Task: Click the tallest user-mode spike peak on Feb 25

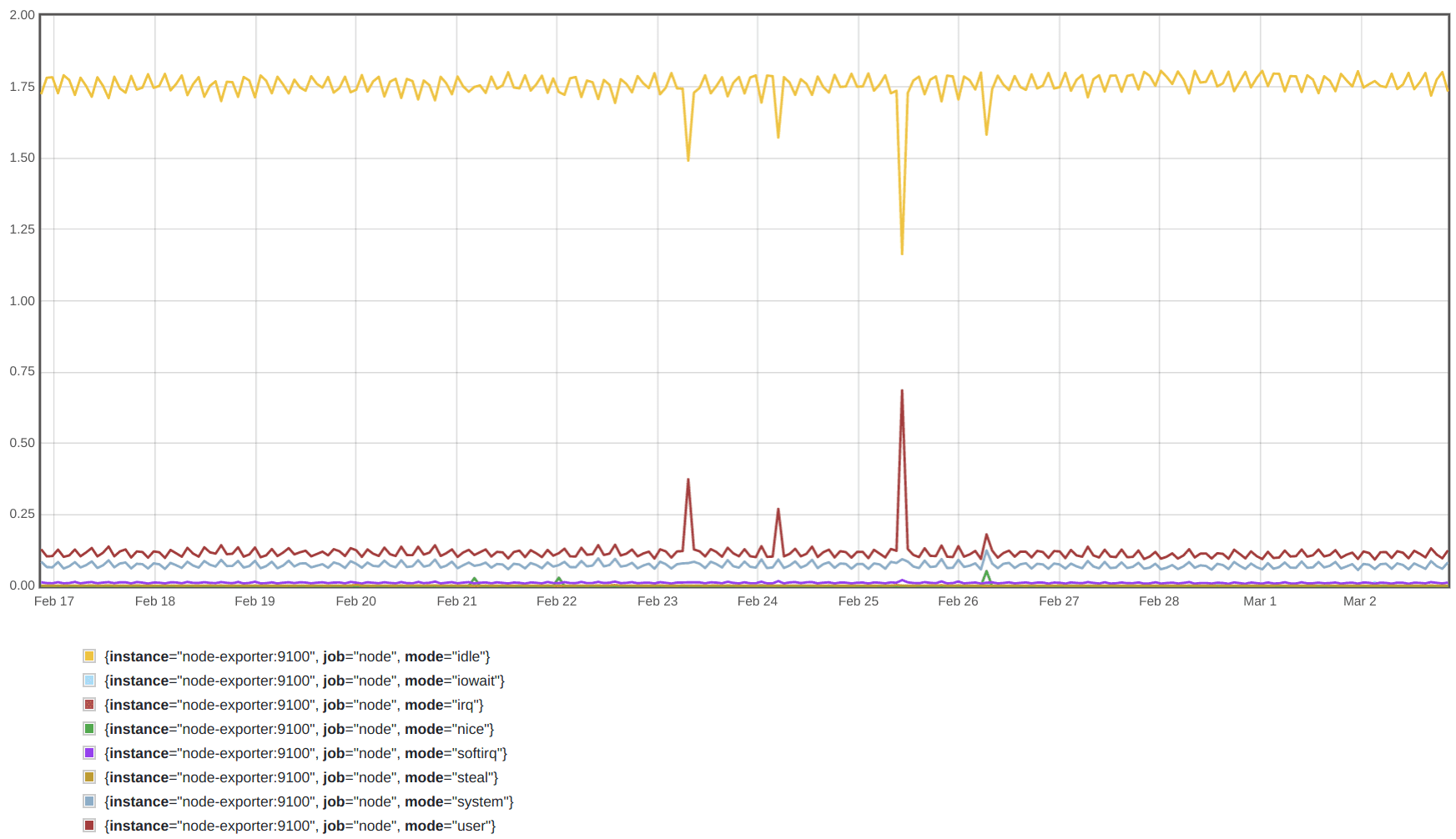Action: point(902,391)
